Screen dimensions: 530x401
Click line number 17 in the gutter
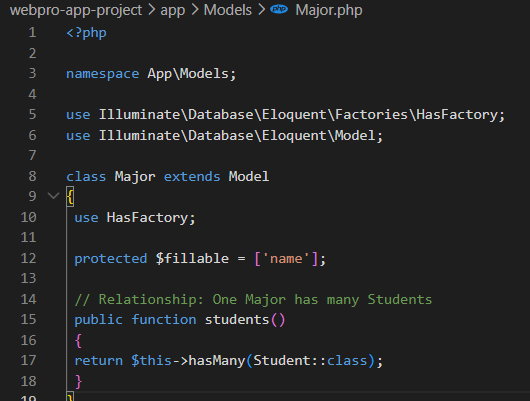pos(28,360)
